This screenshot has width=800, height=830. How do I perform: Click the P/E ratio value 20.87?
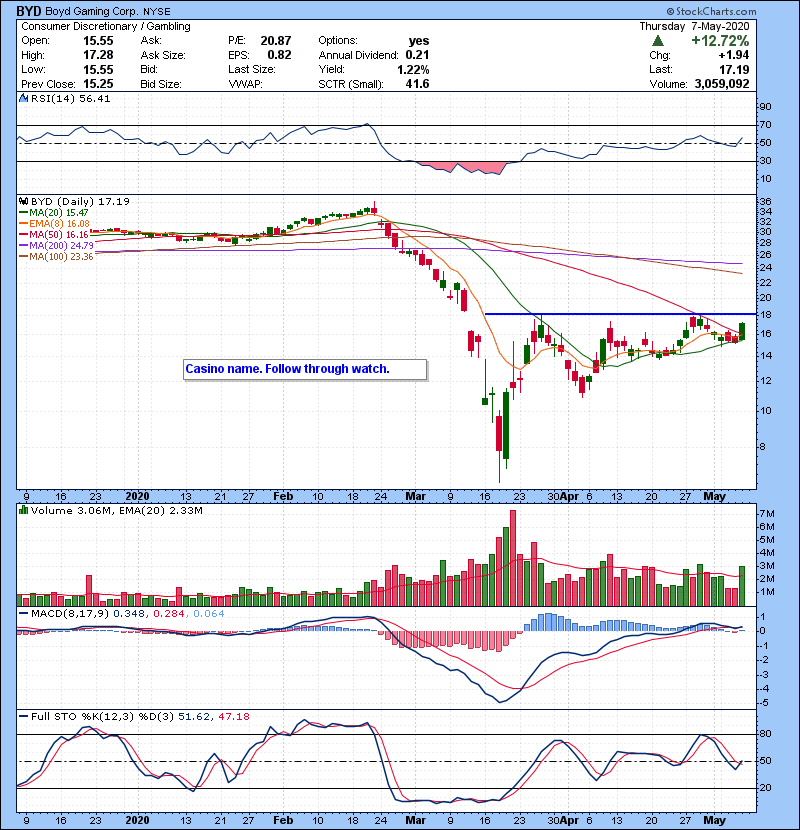coord(276,41)
